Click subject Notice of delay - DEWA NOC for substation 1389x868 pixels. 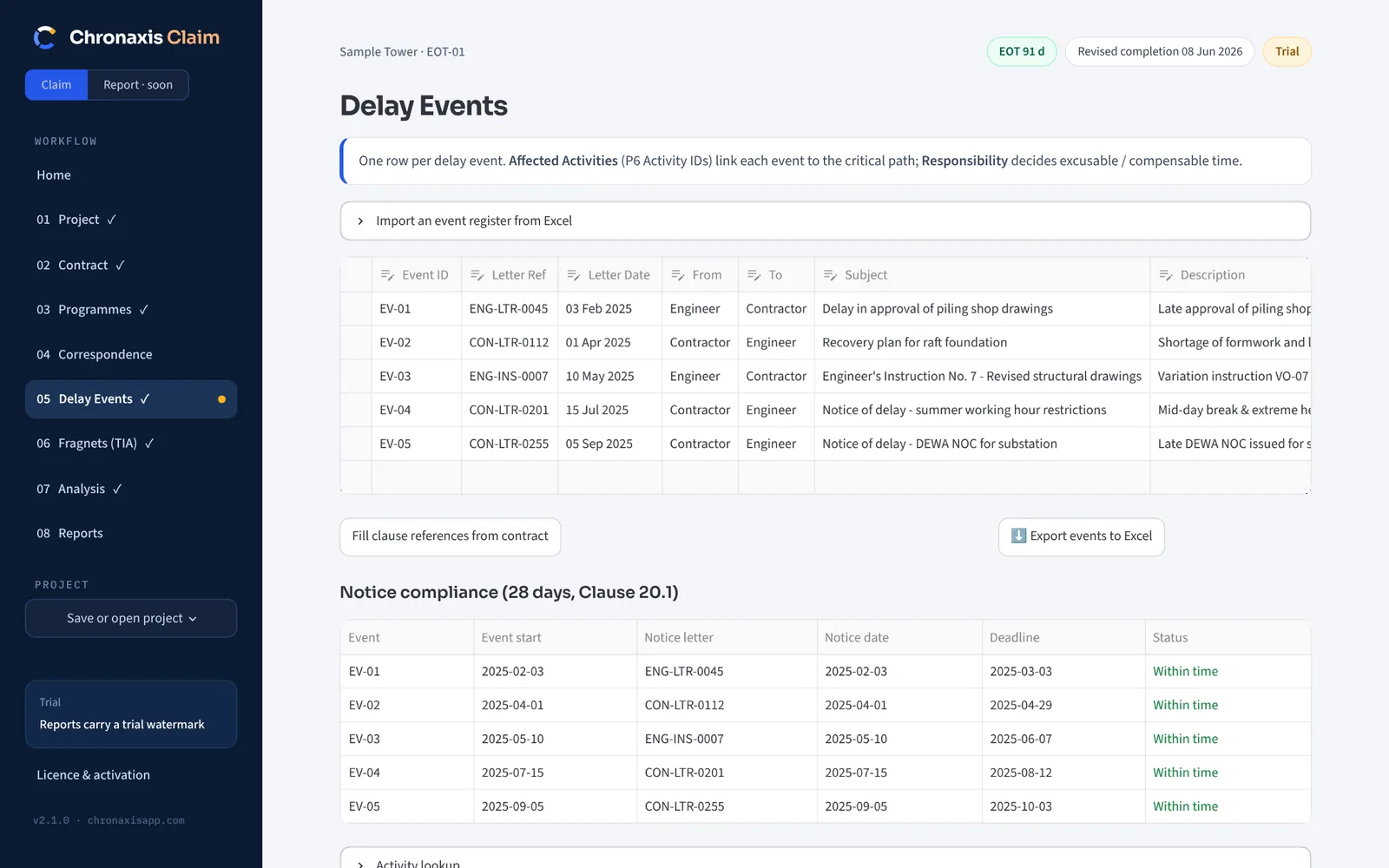tap(982, 444)
